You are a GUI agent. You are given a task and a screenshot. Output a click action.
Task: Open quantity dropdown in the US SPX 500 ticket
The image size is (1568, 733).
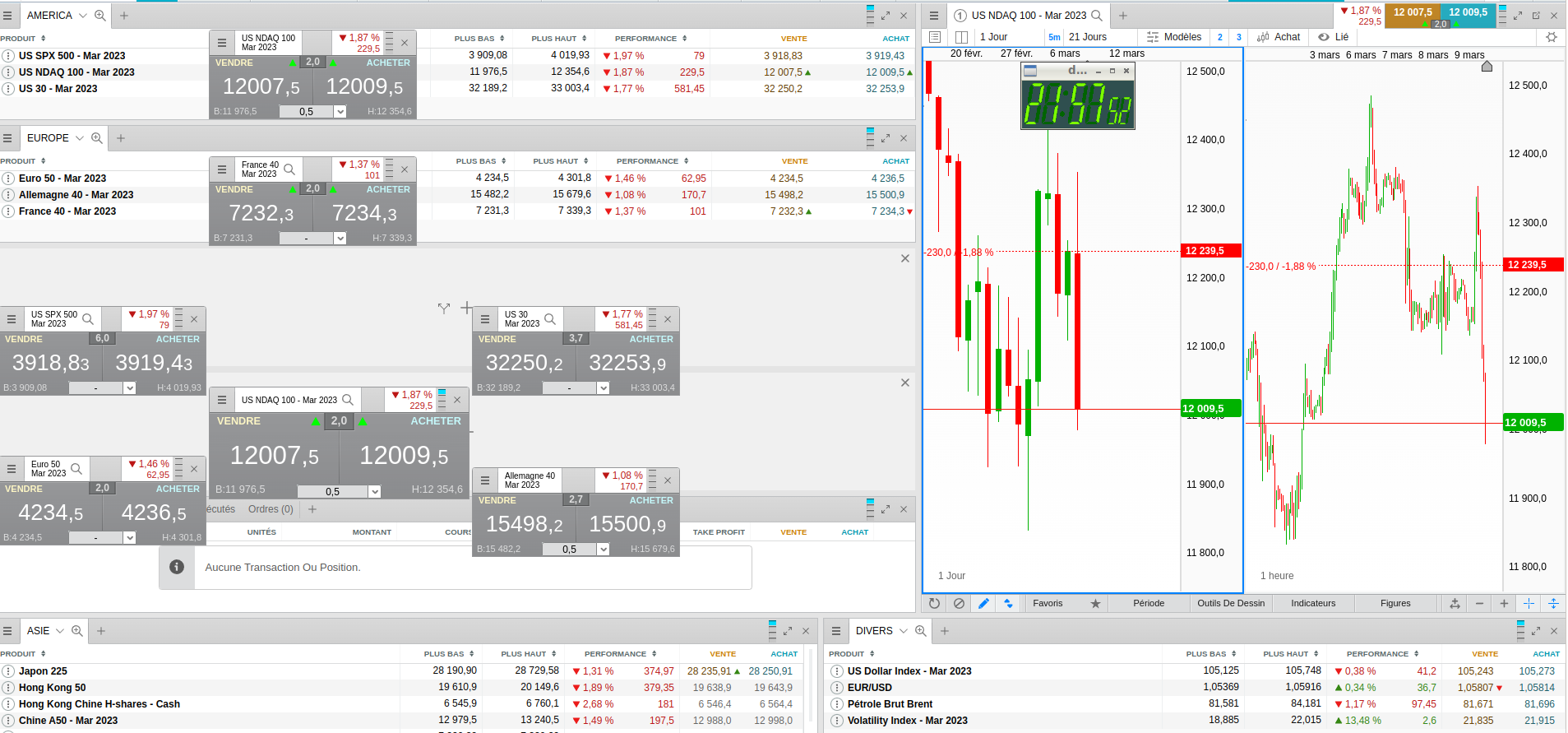tap(129, 388)
